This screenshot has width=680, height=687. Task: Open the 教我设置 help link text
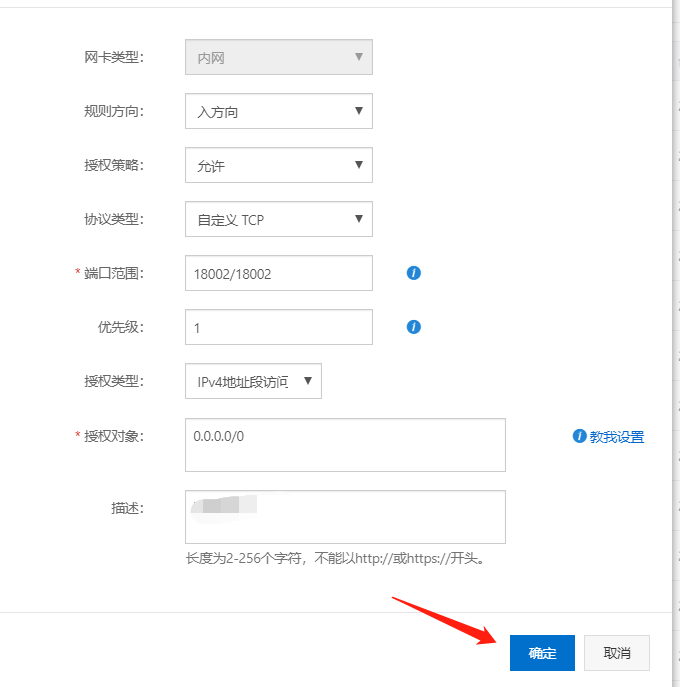tap(616, 437)
